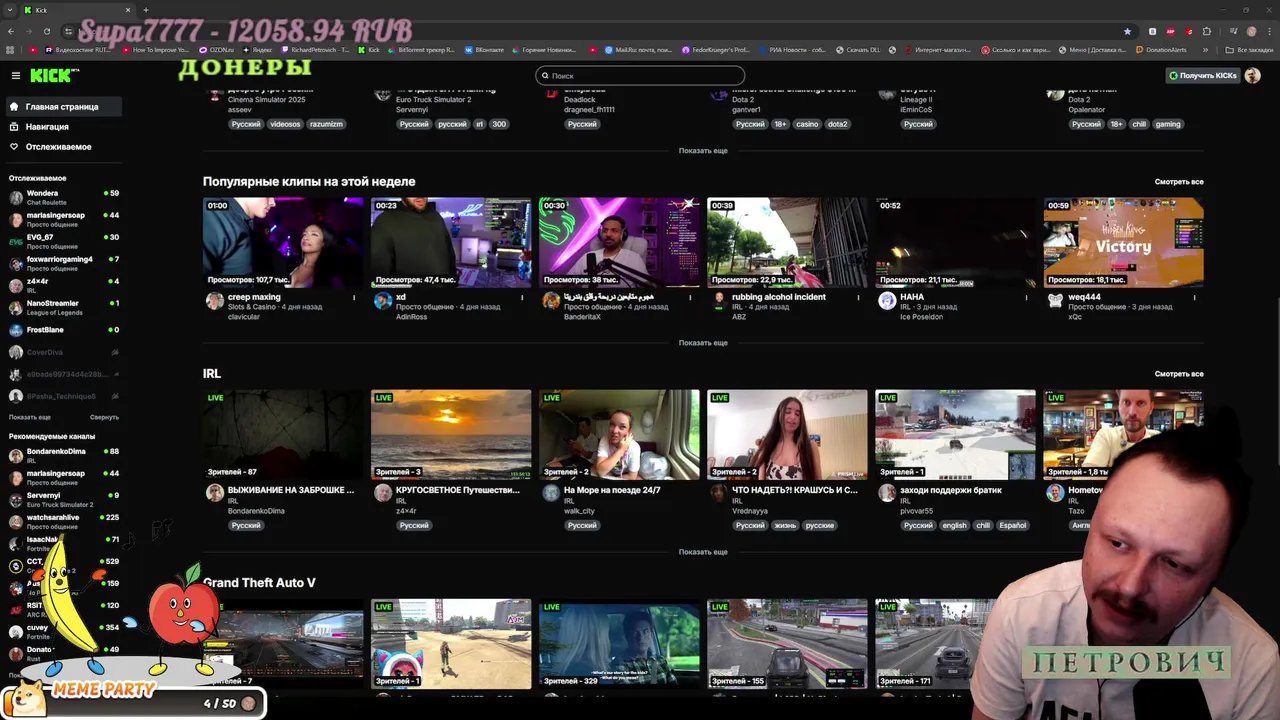
Task: Click pivovar55 avatar under IRL stream
Action: (x=887, y=493)
